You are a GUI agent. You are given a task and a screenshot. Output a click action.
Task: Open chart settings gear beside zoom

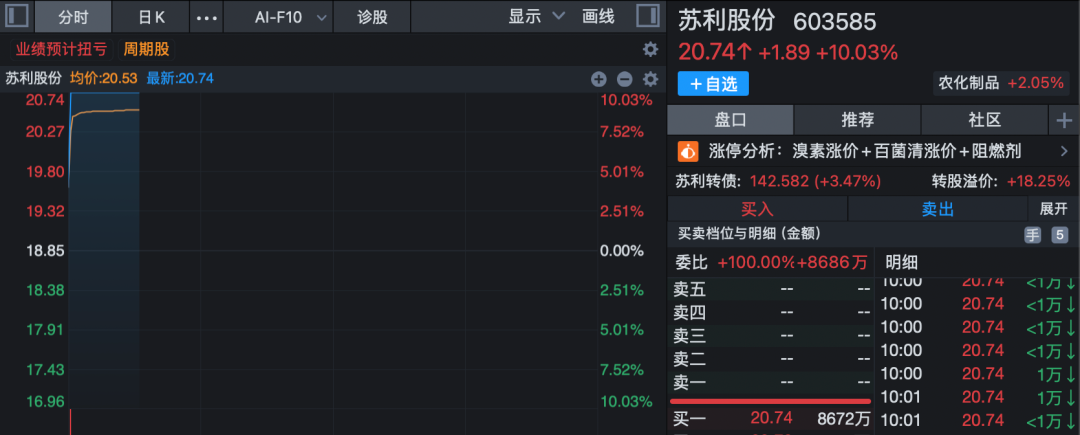click(650, 79)
